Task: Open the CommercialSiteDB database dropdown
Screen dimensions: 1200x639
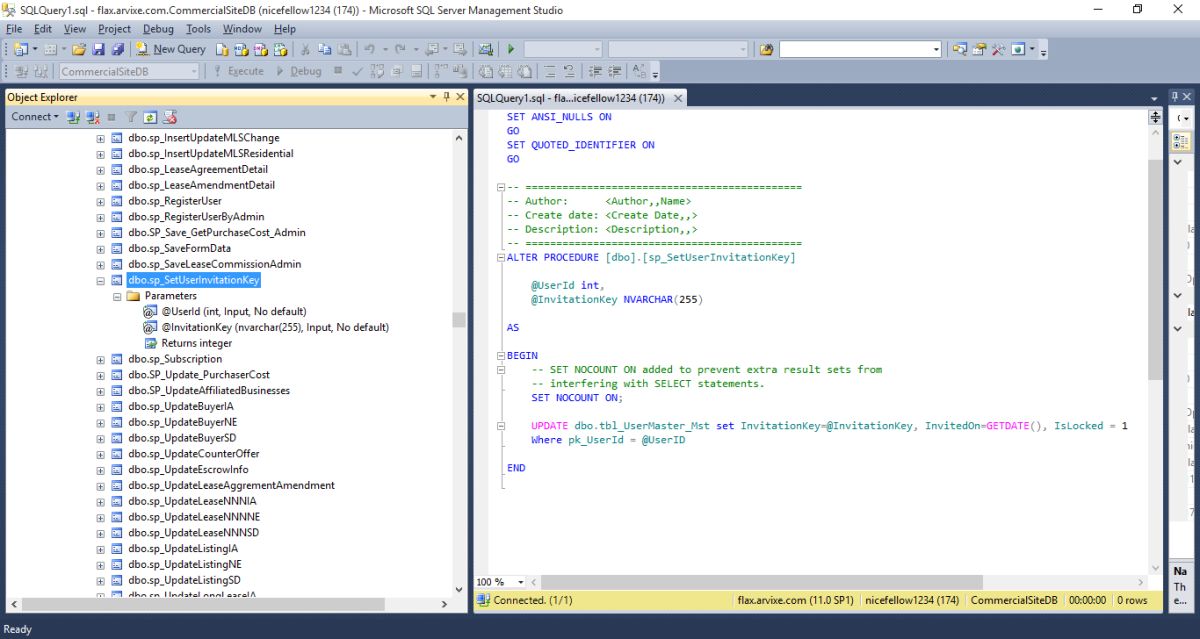Action: tap(194, 71)
